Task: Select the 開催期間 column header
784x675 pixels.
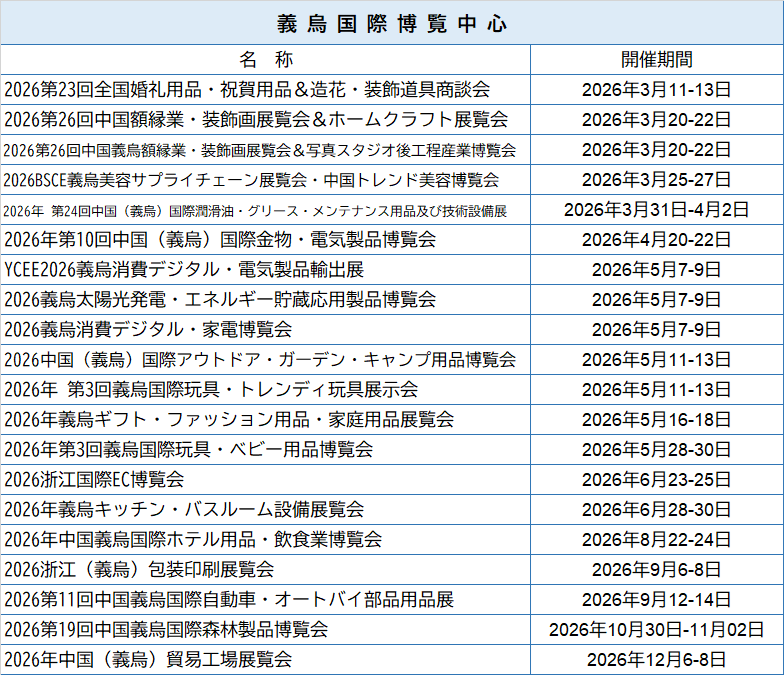Action: pyautogui.click(x=656, y=59)
